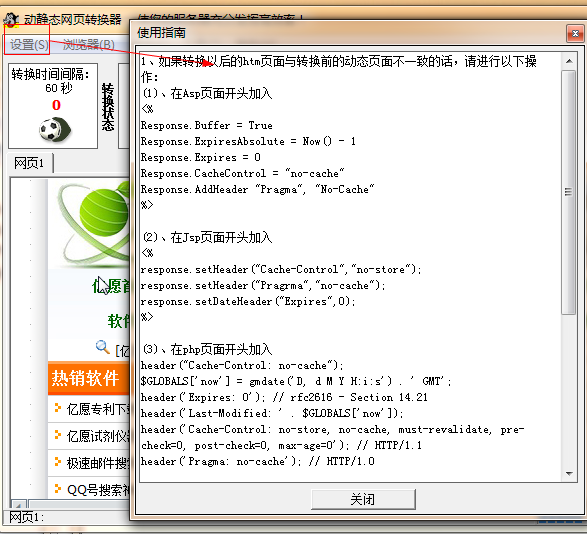
Task: Open the 设置(S) menu
Action: (29, 45)
